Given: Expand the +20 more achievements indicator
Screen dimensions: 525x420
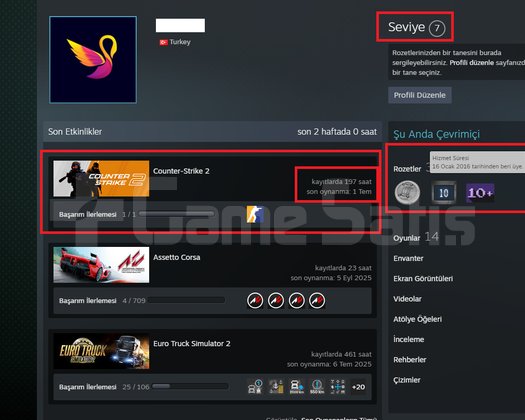Looking at the screenshot, I should tap(358, 387).
